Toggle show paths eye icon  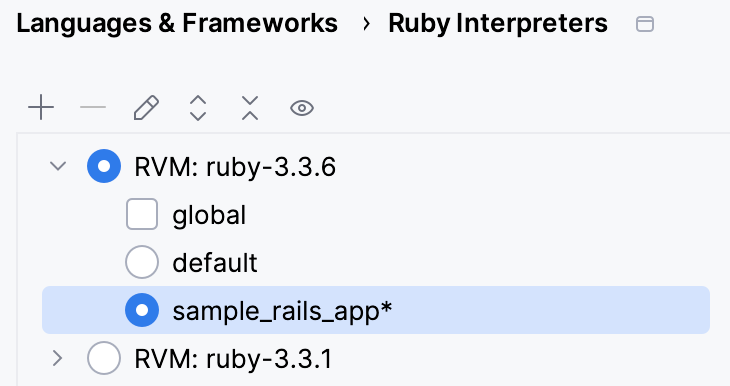(x=302, y=108)
